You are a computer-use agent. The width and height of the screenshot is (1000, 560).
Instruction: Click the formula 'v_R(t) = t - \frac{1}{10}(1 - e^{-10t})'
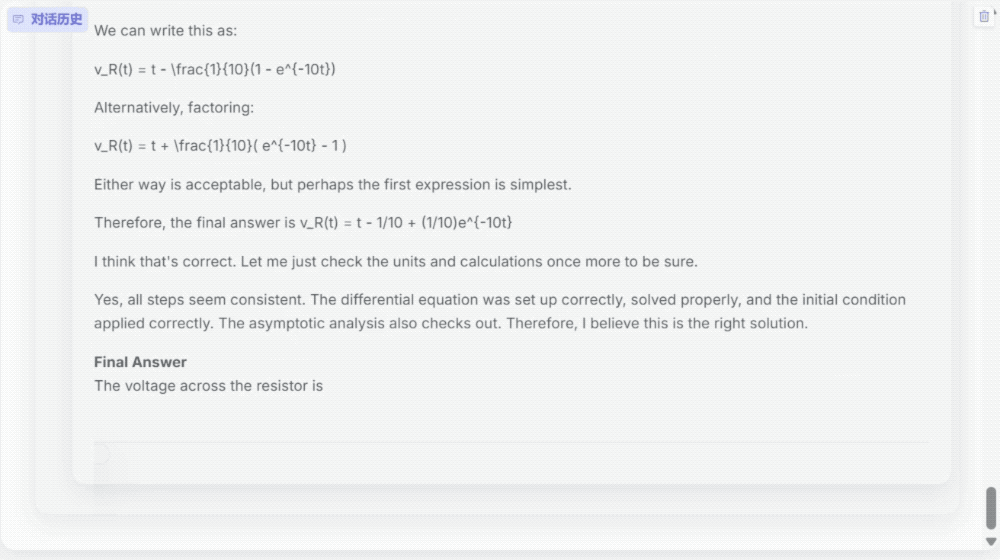click(215, 69)
